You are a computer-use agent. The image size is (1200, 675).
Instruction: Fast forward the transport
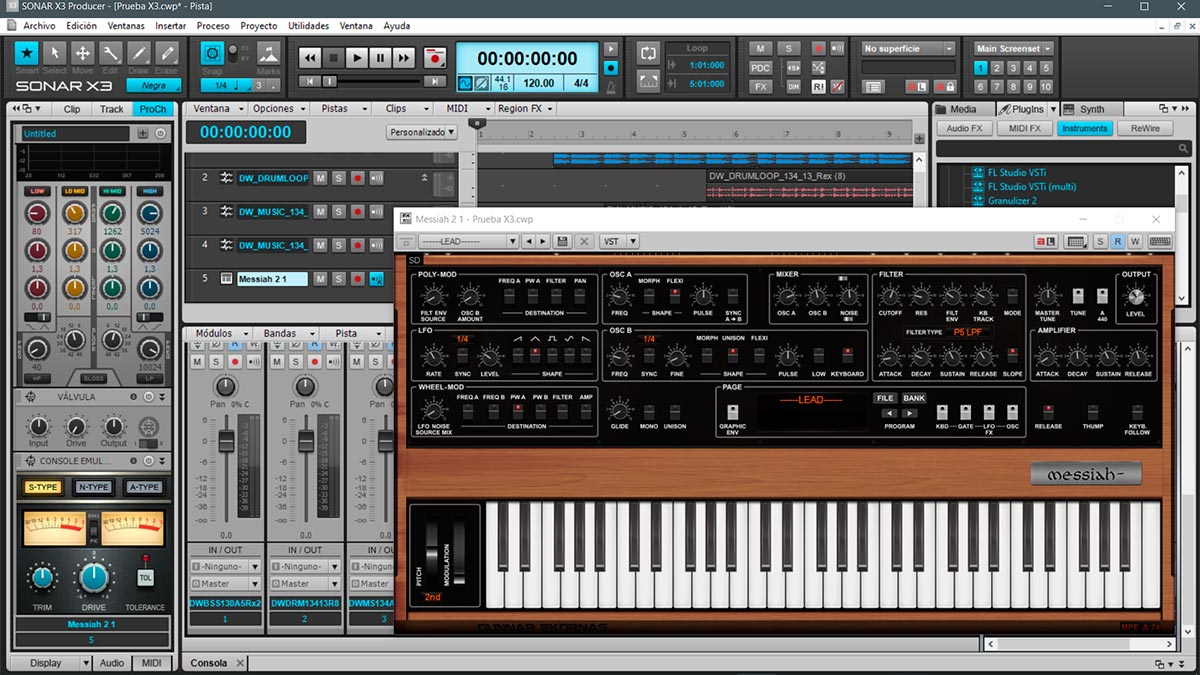403,59
